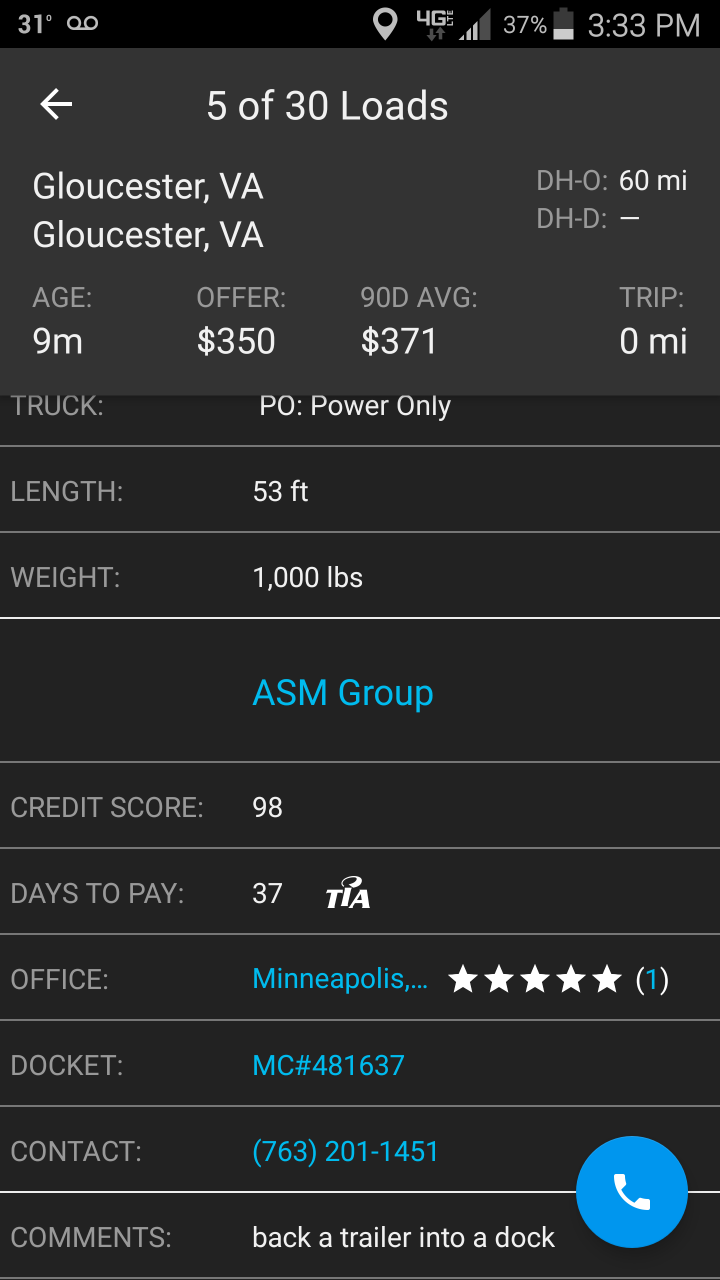Call contact number (763) 201-1451
The height and width of the screenshot is (1280, 720).
click(x=345, y=1151)
